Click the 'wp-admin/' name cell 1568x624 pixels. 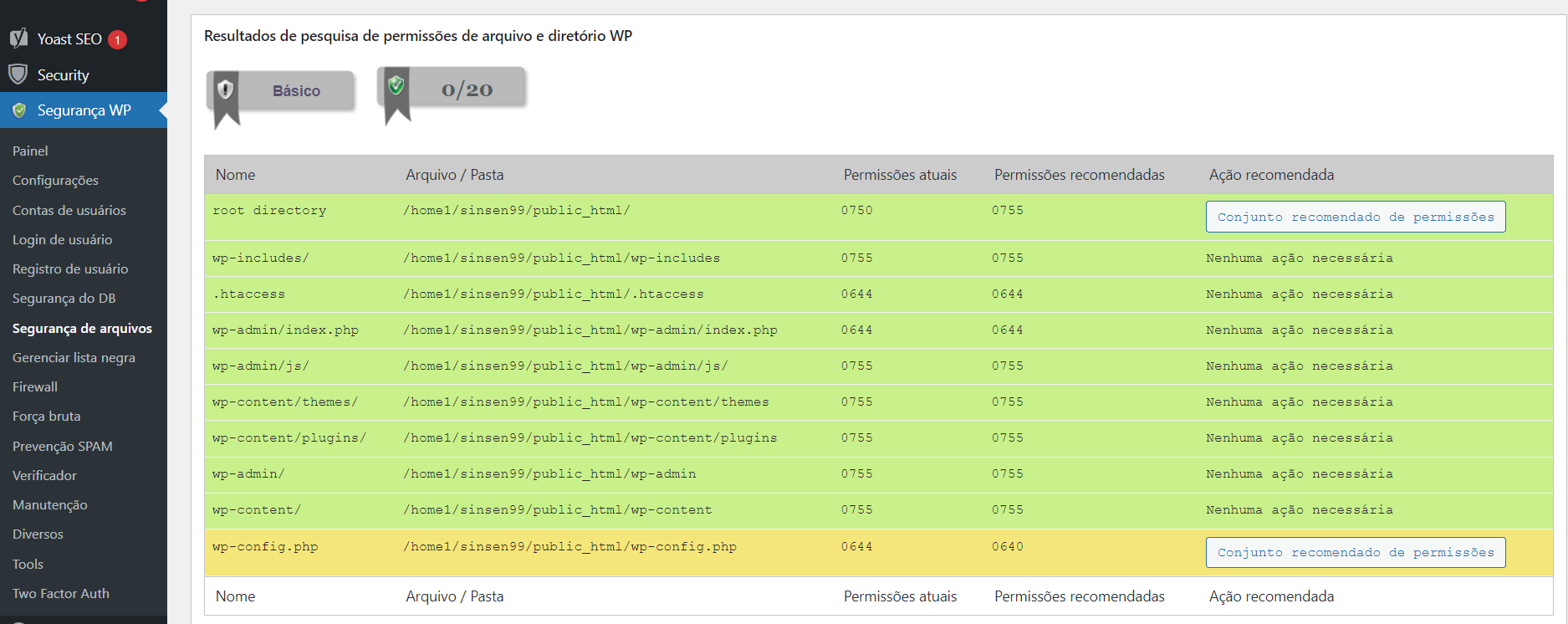tap(248, 473)
